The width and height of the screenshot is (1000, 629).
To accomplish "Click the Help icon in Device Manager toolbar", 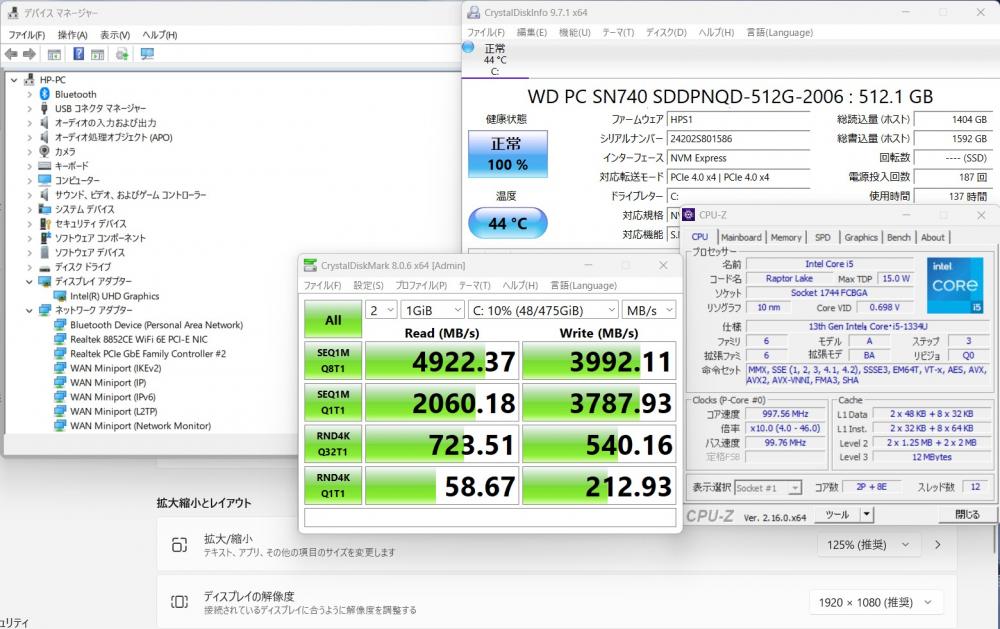I will (x=77, y=54).
